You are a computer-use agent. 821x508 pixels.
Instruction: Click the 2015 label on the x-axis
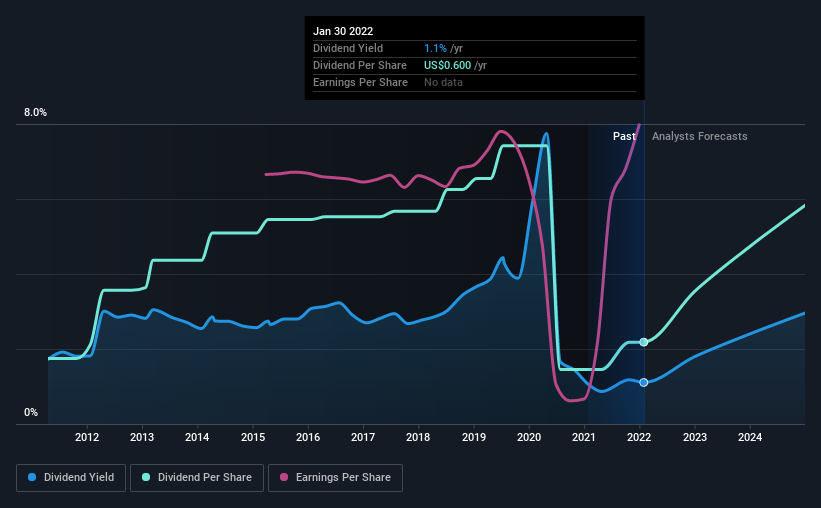tap(253, 437)
